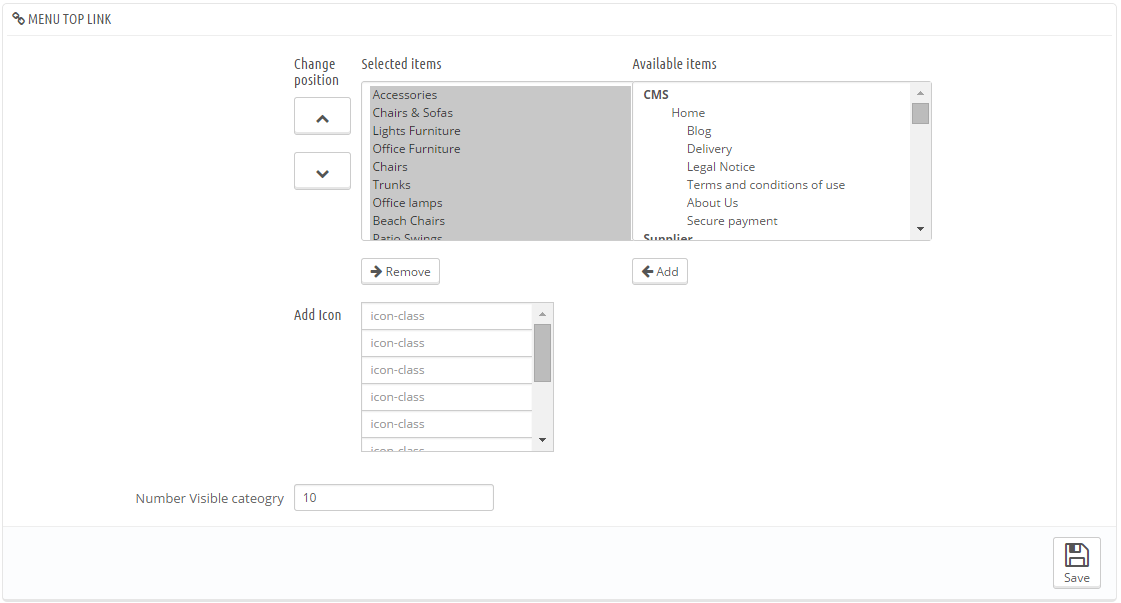Click the first icon-class input field
Viewport: 1121px width, 603px height.
pos(447,316)
